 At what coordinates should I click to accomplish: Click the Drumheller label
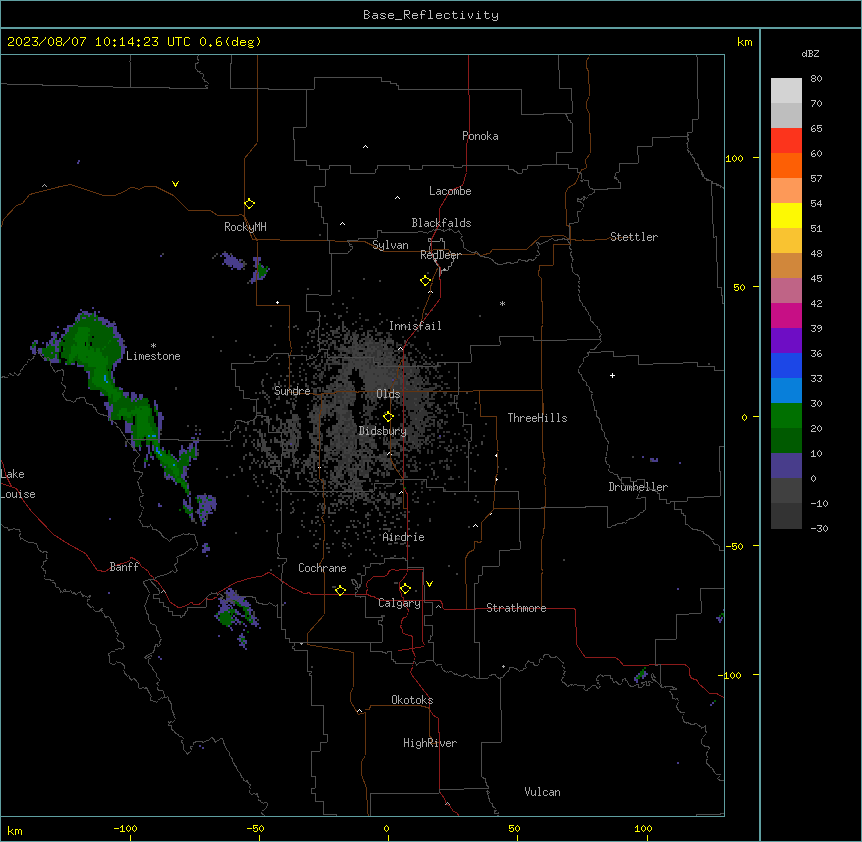click(x=638, y=487)
